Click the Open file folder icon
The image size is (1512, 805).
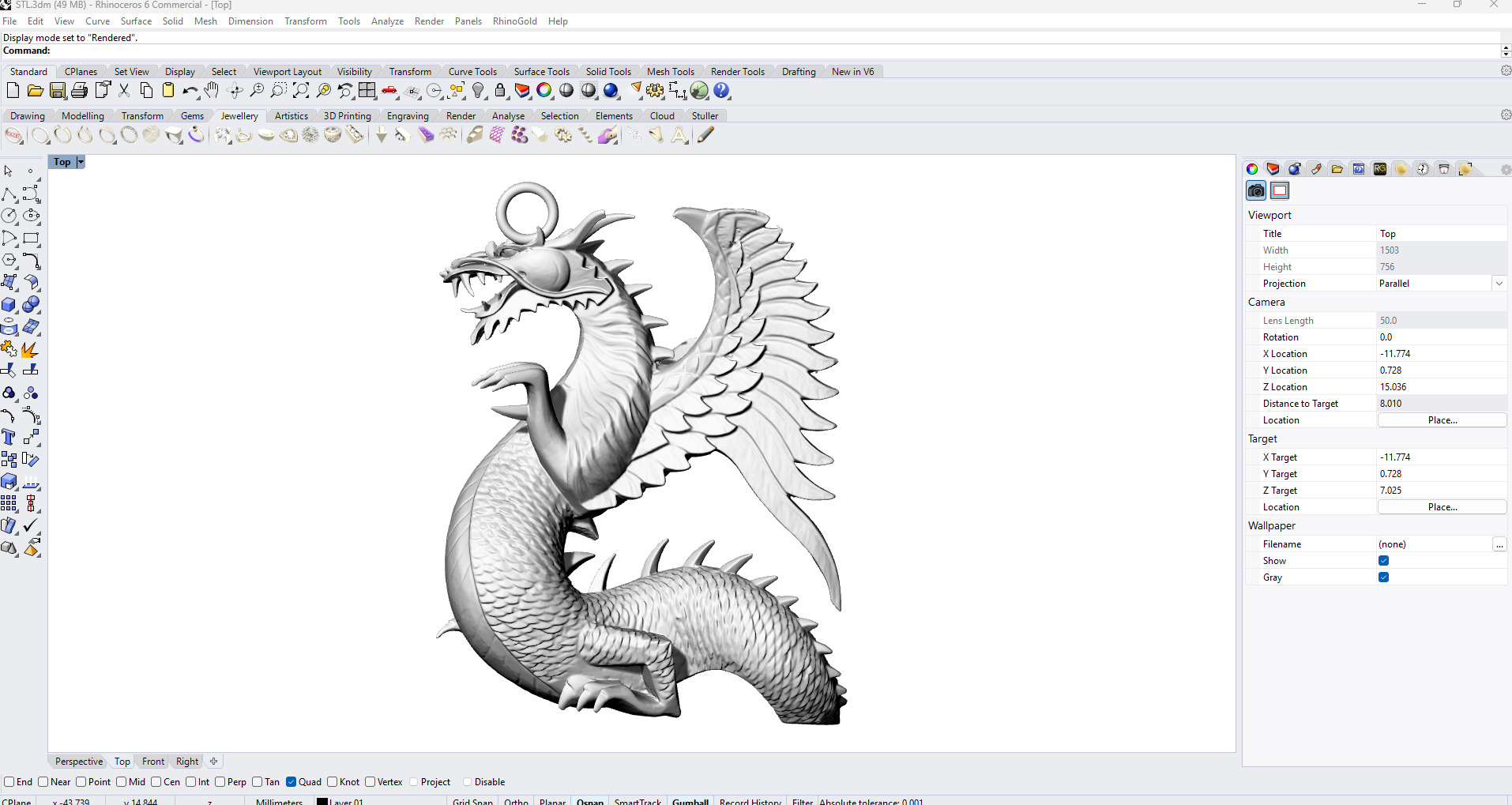[x=35, y=91]
